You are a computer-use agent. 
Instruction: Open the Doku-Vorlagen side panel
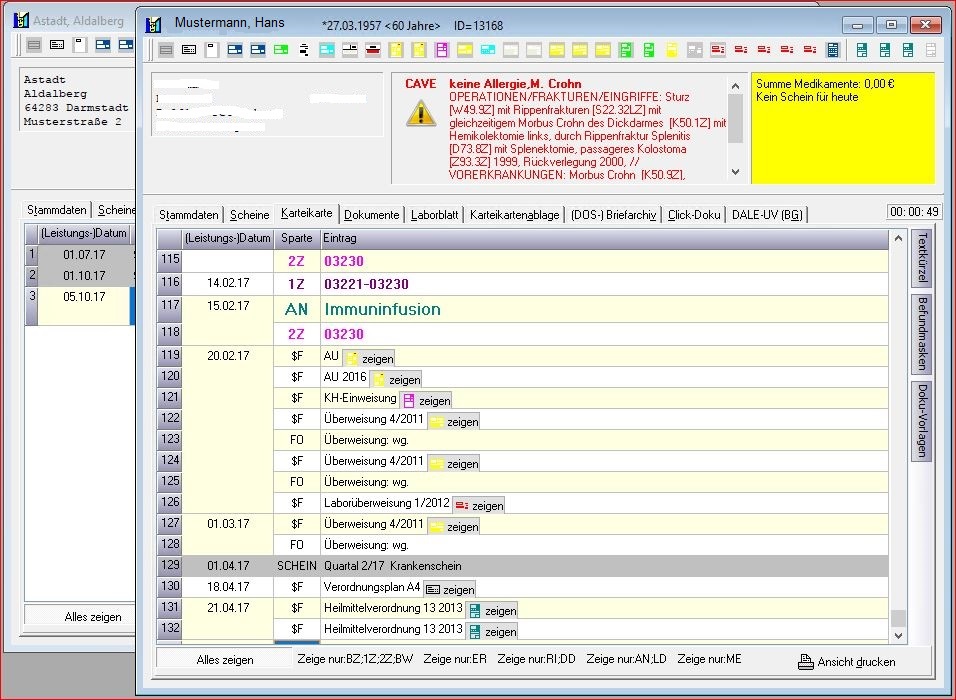click(x=923, y=421)
